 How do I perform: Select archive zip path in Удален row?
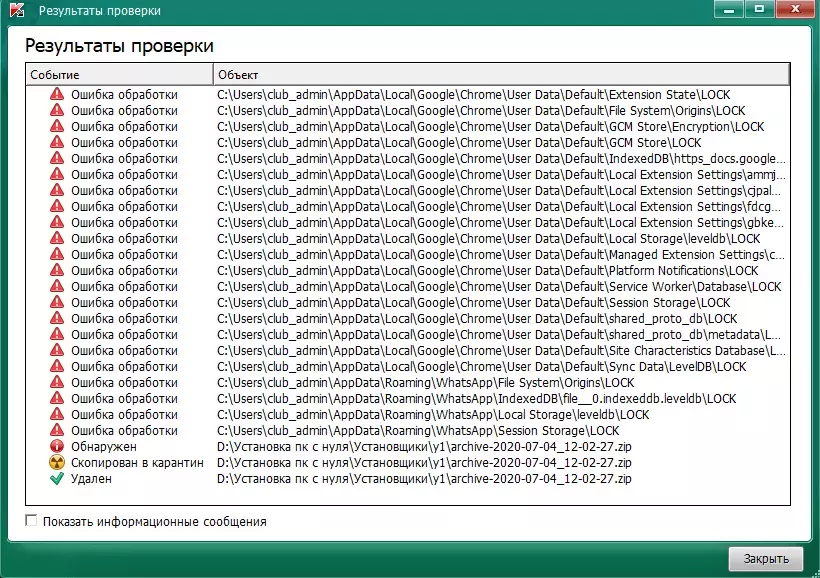424,479
